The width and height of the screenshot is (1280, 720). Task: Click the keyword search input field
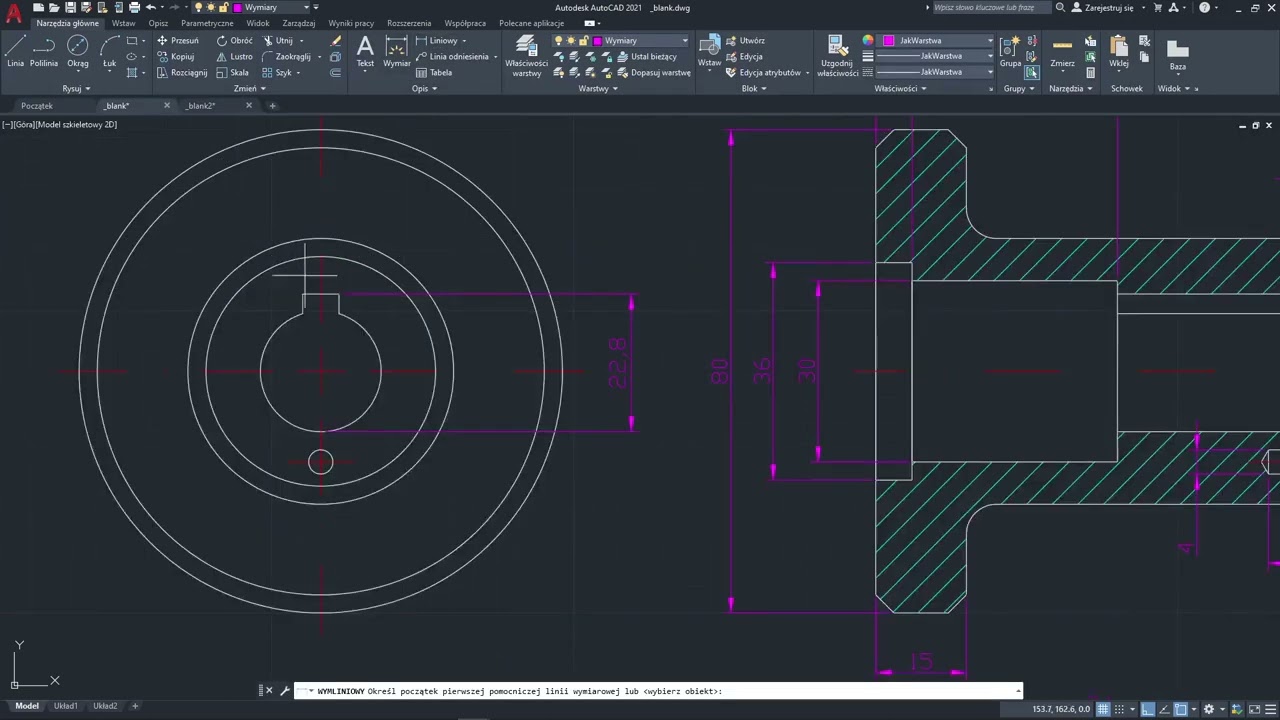click(x=990, y=7)
